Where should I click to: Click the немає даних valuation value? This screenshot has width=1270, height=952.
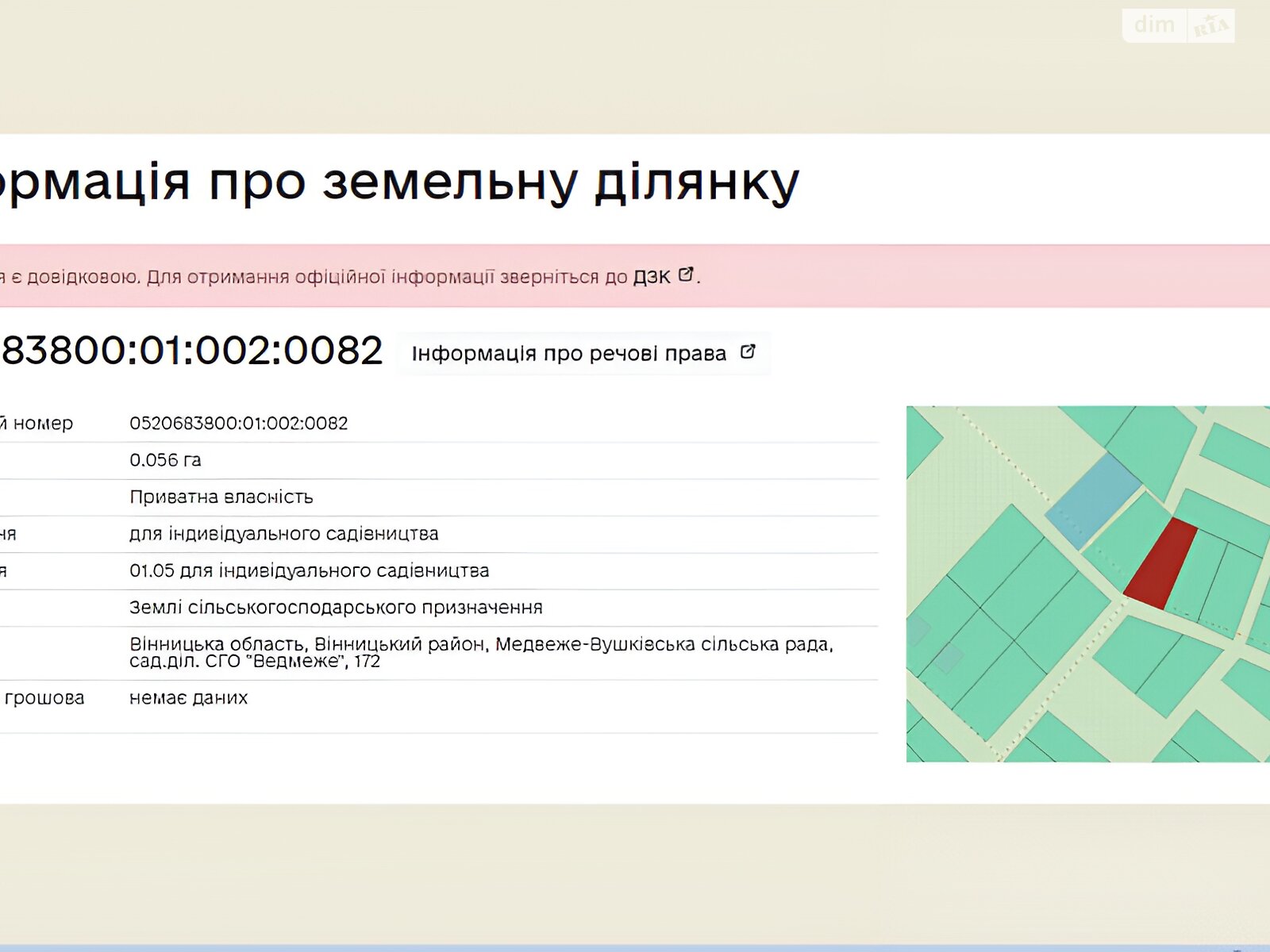(x=188, y=698)
